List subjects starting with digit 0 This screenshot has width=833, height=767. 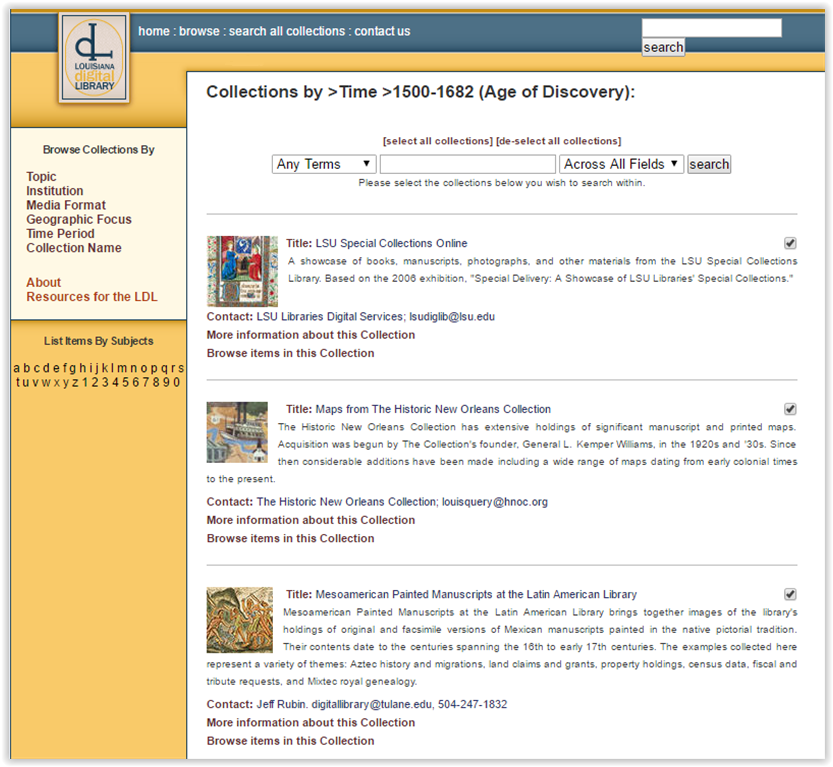(x=176, y=382)
